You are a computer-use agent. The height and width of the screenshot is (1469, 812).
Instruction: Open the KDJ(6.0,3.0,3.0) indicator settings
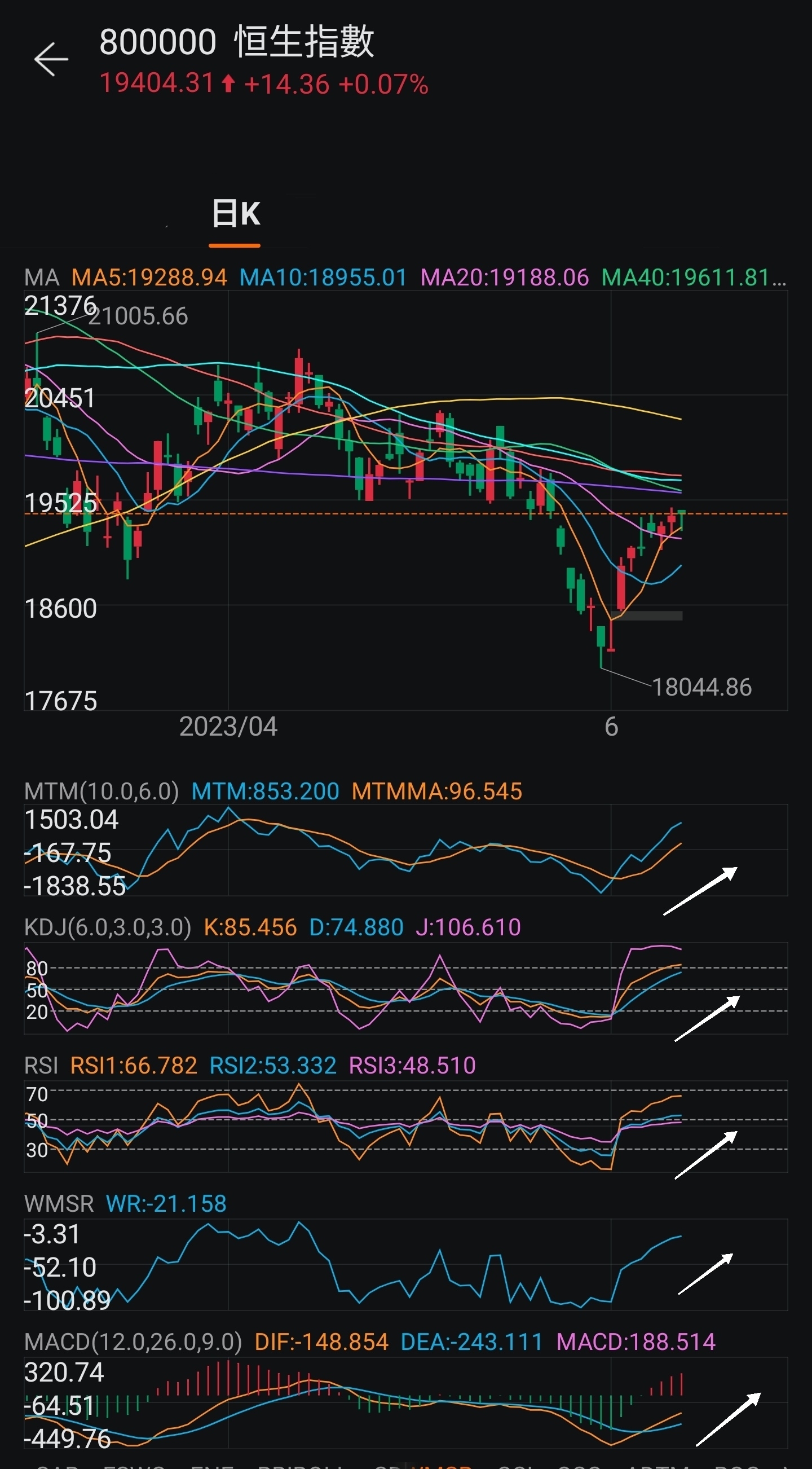coord(108,928)
